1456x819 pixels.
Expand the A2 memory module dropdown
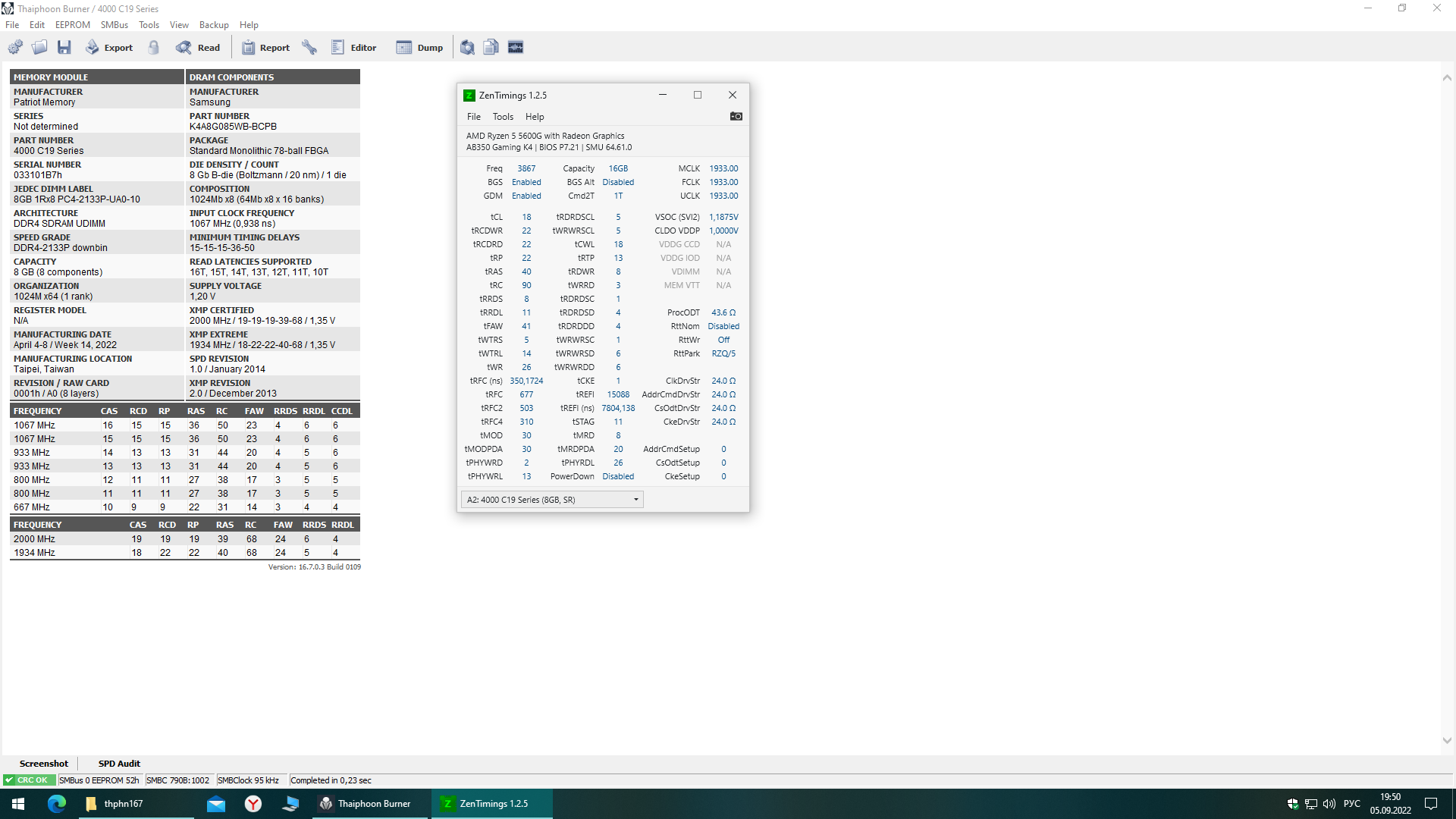tap(635, 499)
